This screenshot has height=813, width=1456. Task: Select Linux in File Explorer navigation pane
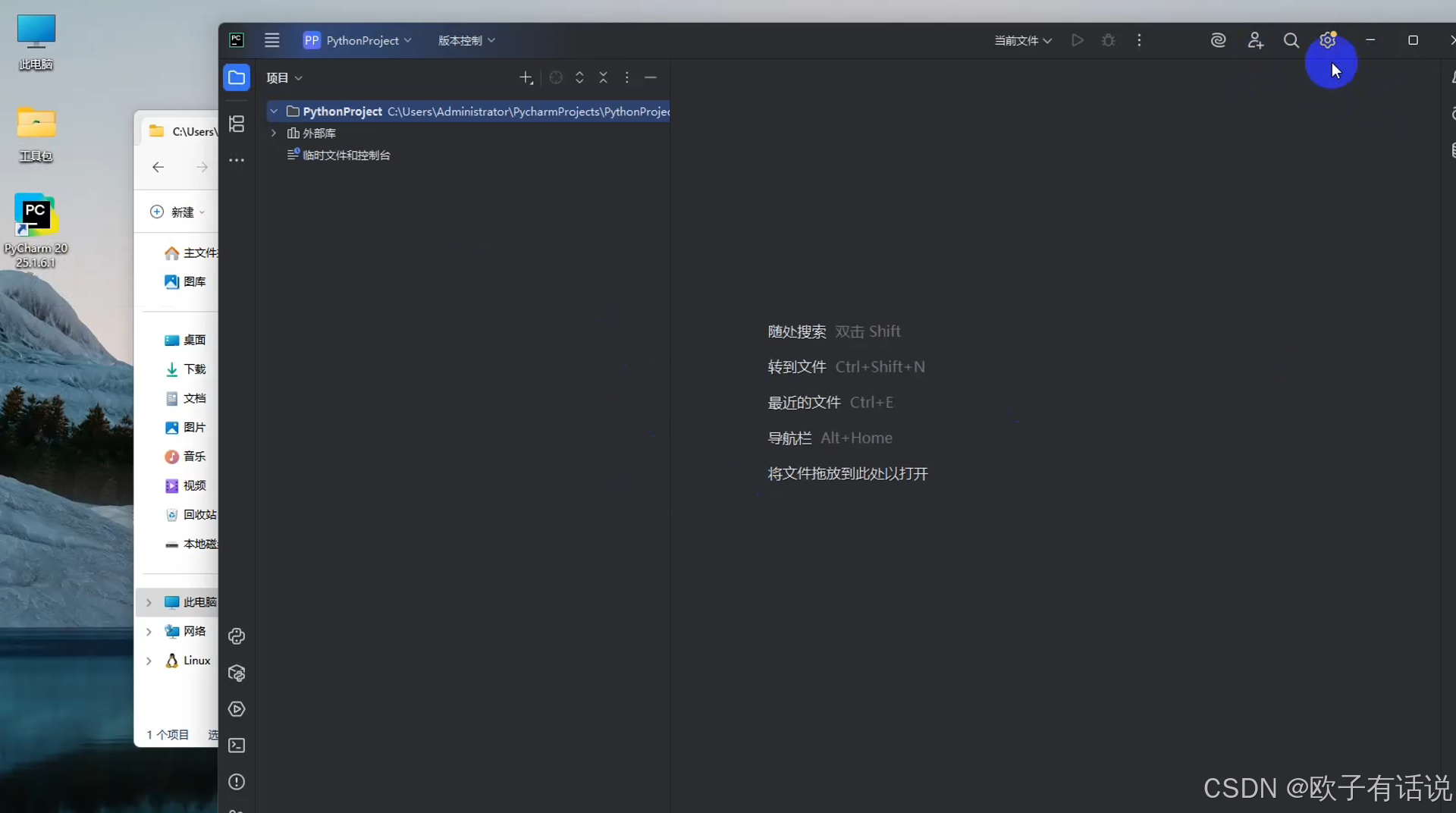(188, 661)
